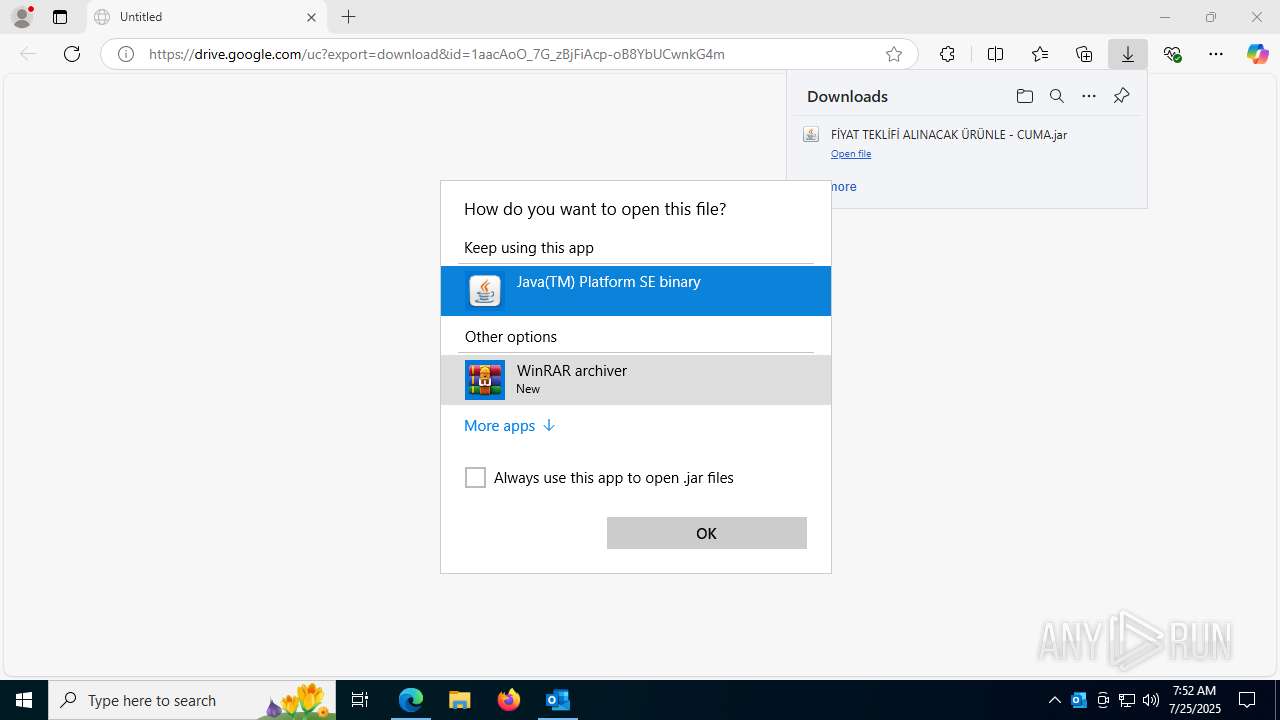This screenshot has width=1280, height=720.
Task: Open more options in Downloads panel
Action: 1089,96
